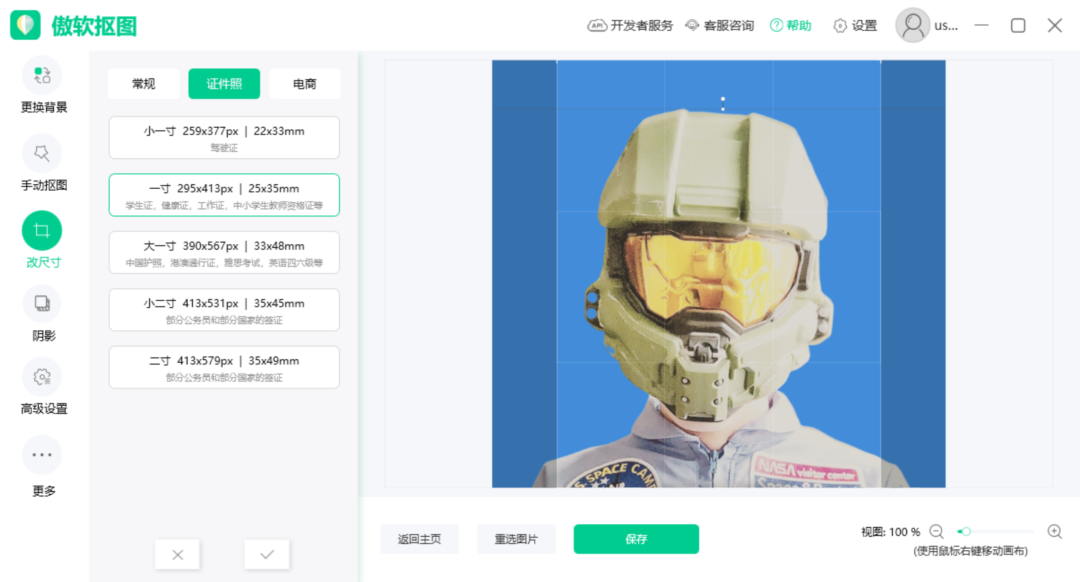Screen dimensions: 1080x582
Task: Click 重选图片 reselect image button
Action: [516, 539]
